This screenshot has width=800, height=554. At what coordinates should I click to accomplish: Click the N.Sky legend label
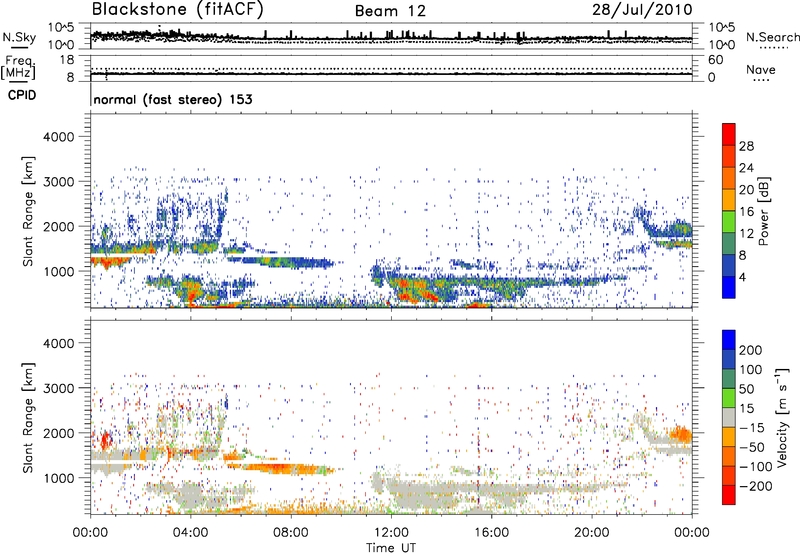coord(19,37)
